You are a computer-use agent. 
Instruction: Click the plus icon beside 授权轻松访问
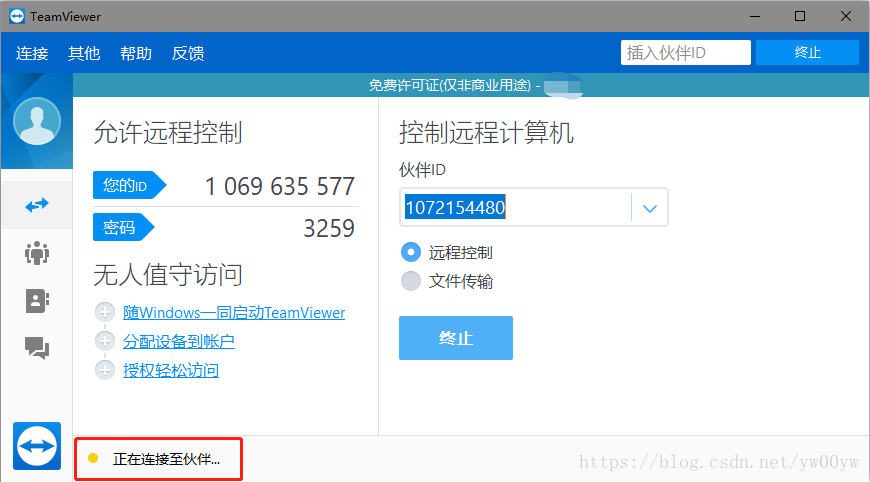[x=105, y=370]
